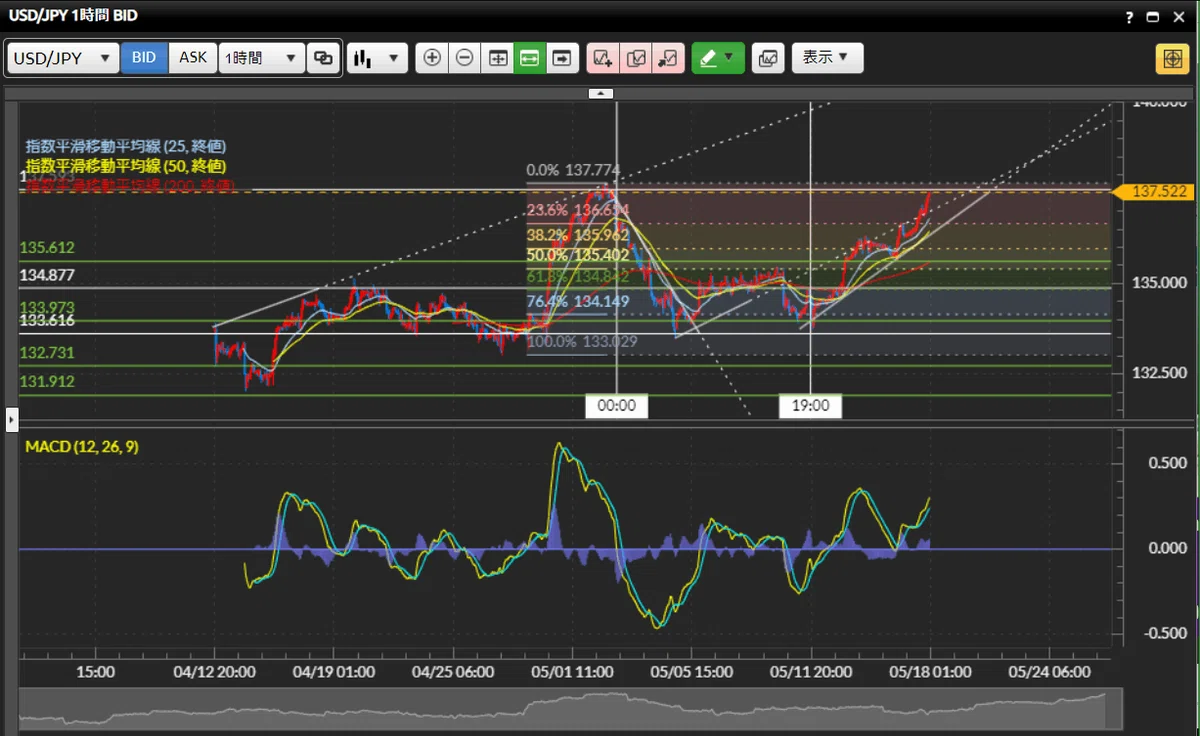Click the fit-all-directions chart icon

[x=497, y=58]
